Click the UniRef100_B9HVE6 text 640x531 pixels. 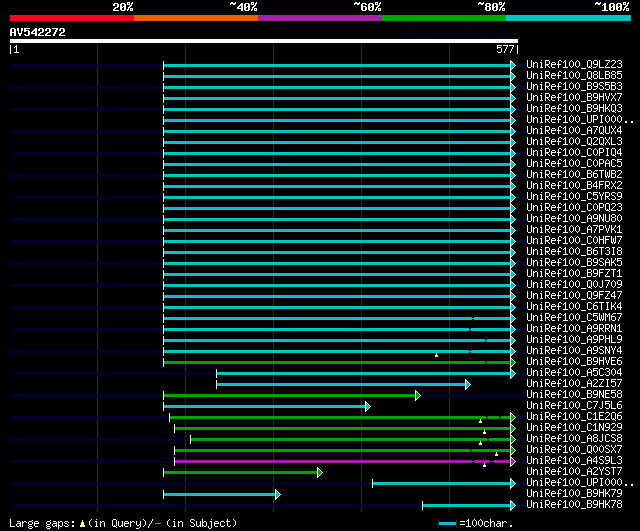(574, 362)
